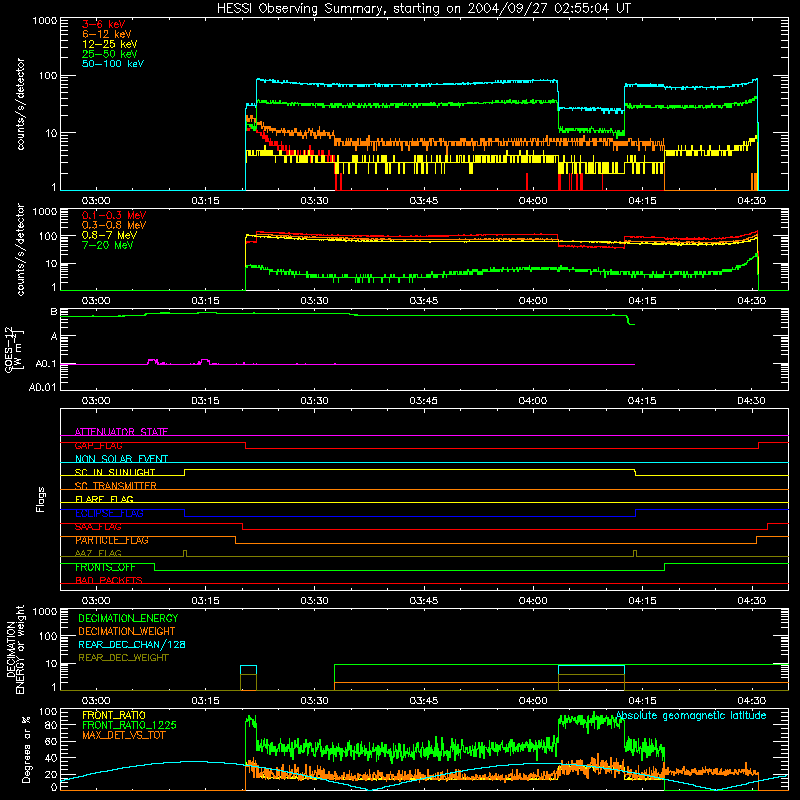Click the 03:15 tick under decimation panel

coord(205,701)
